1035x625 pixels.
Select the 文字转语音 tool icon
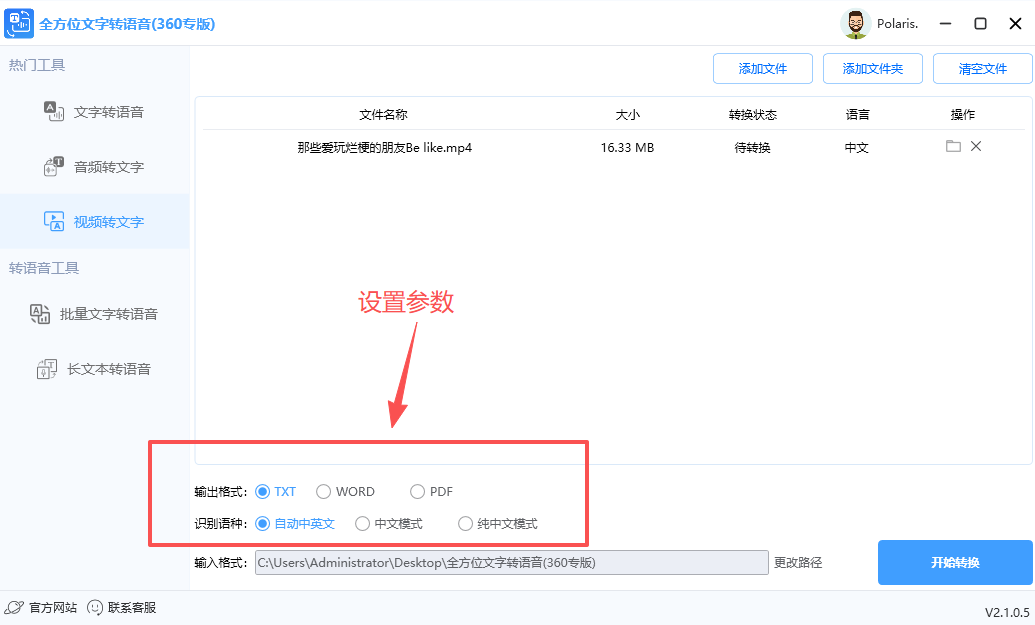52,111
